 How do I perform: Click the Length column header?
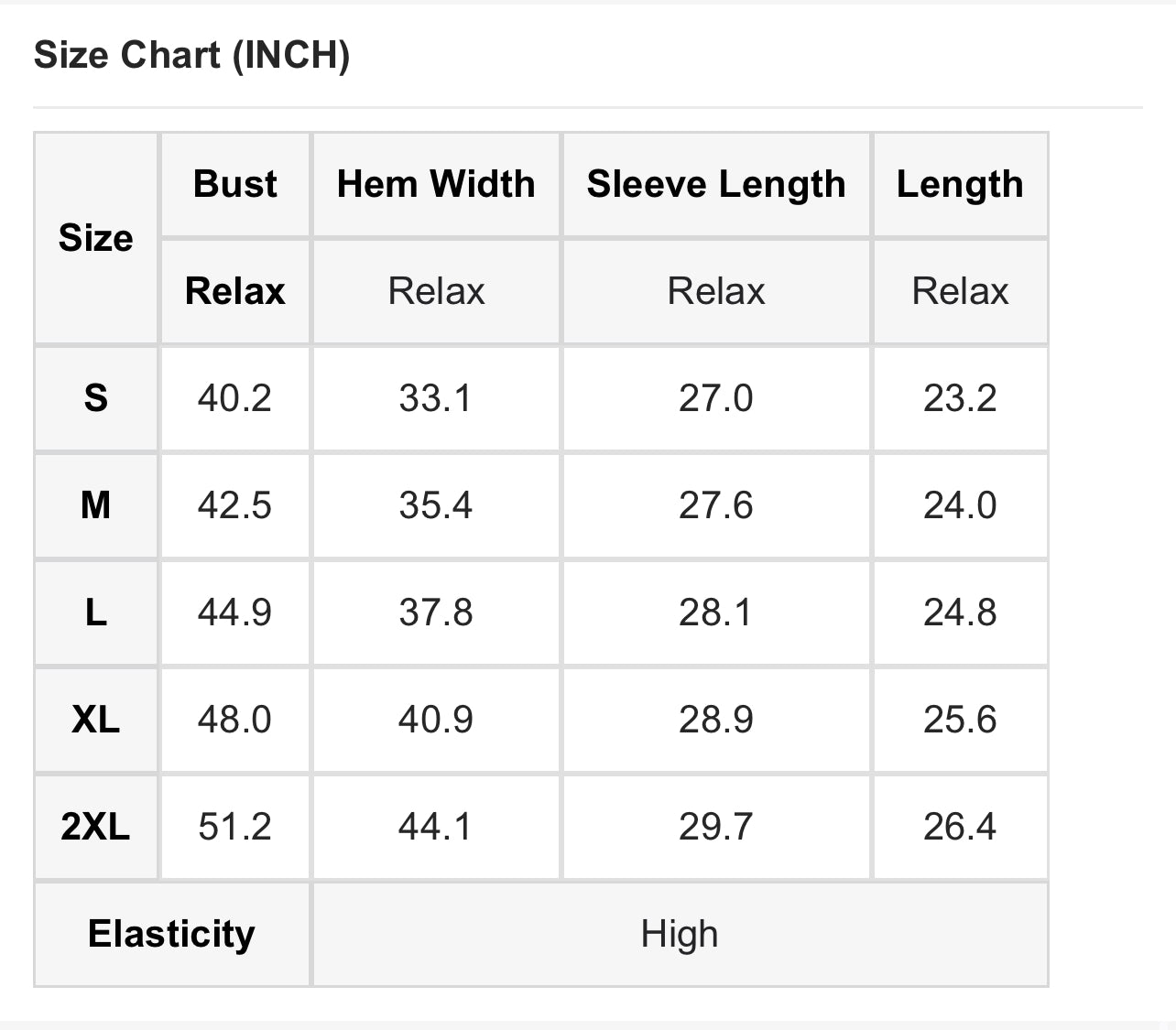pos(960,184)
